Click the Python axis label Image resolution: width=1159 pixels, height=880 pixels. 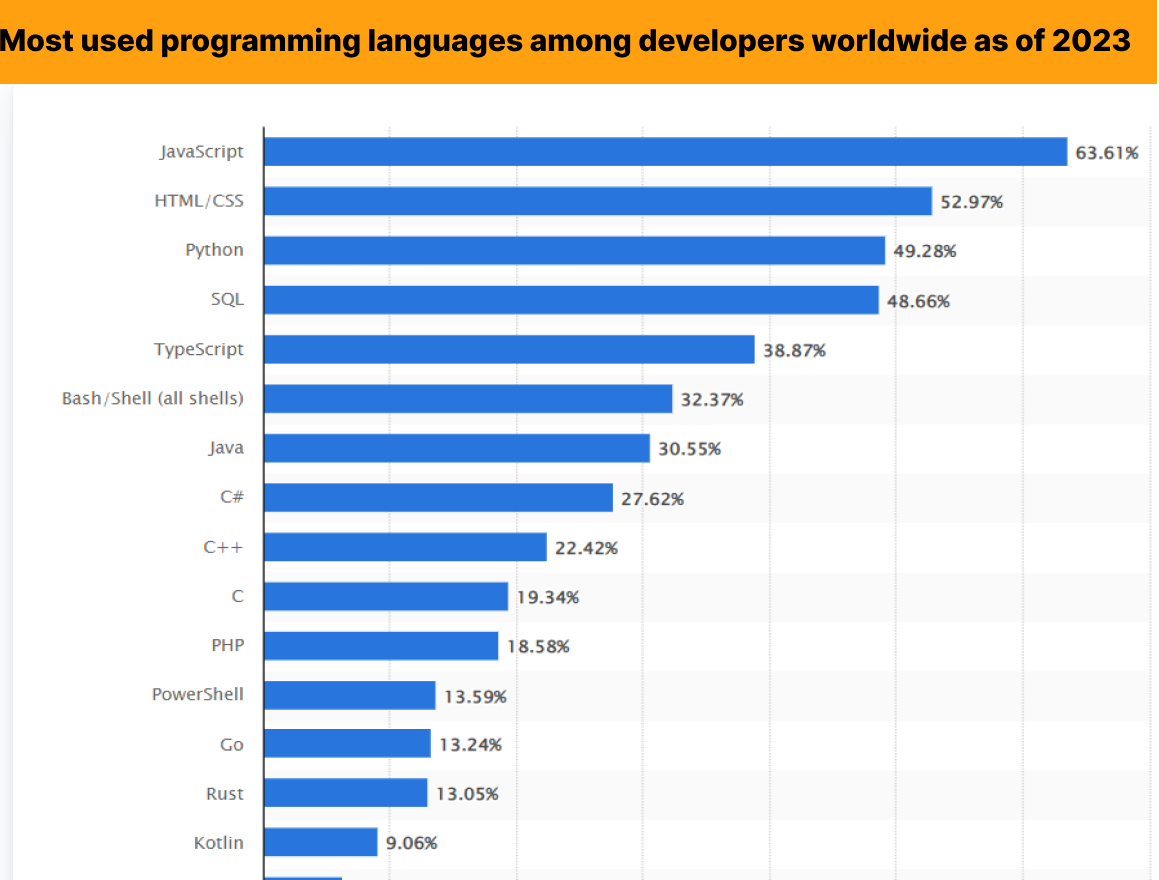pyautogui.click(x=214, y=250)
